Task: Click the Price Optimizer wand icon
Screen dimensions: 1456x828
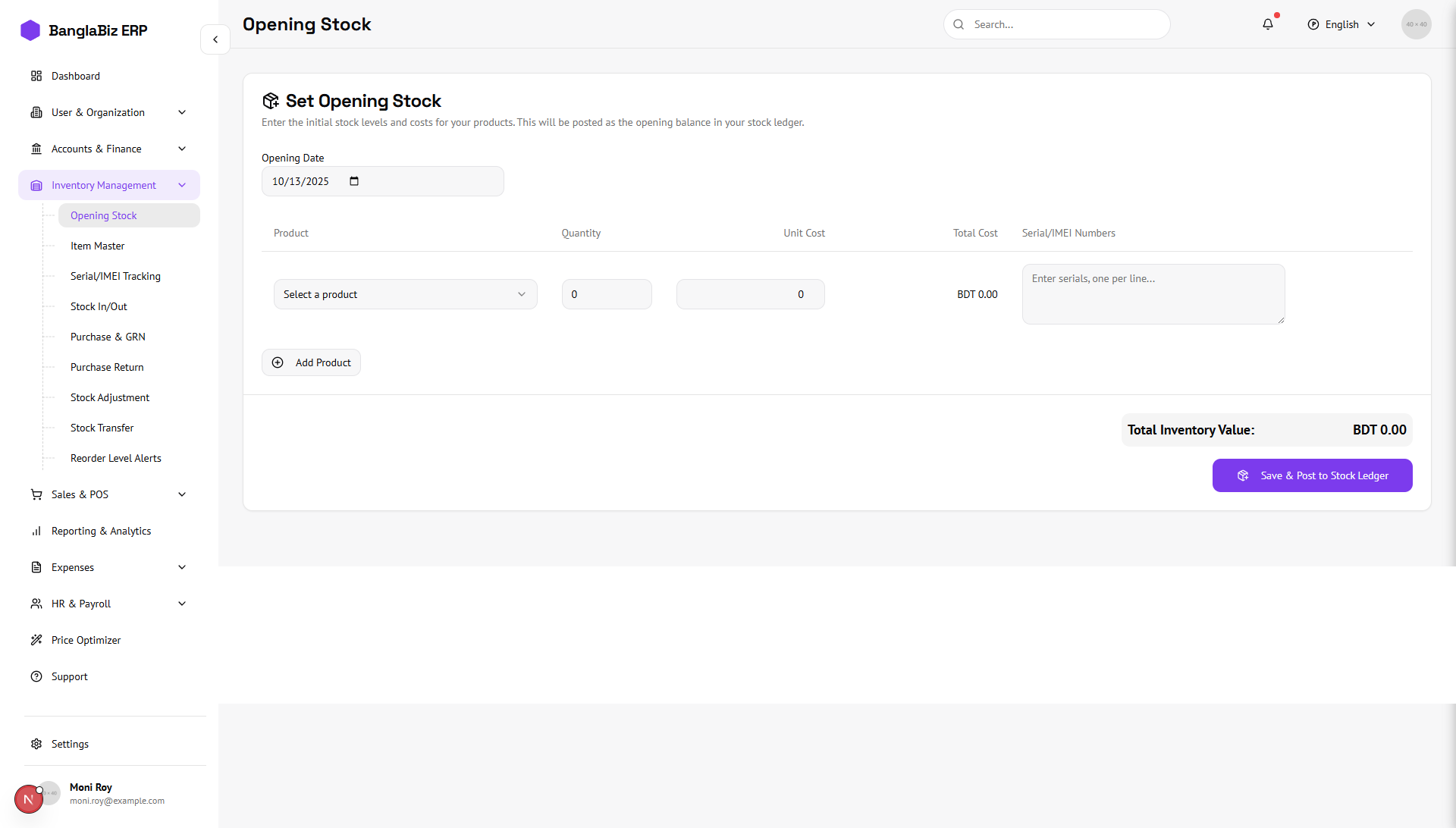Action: point(36,640)
